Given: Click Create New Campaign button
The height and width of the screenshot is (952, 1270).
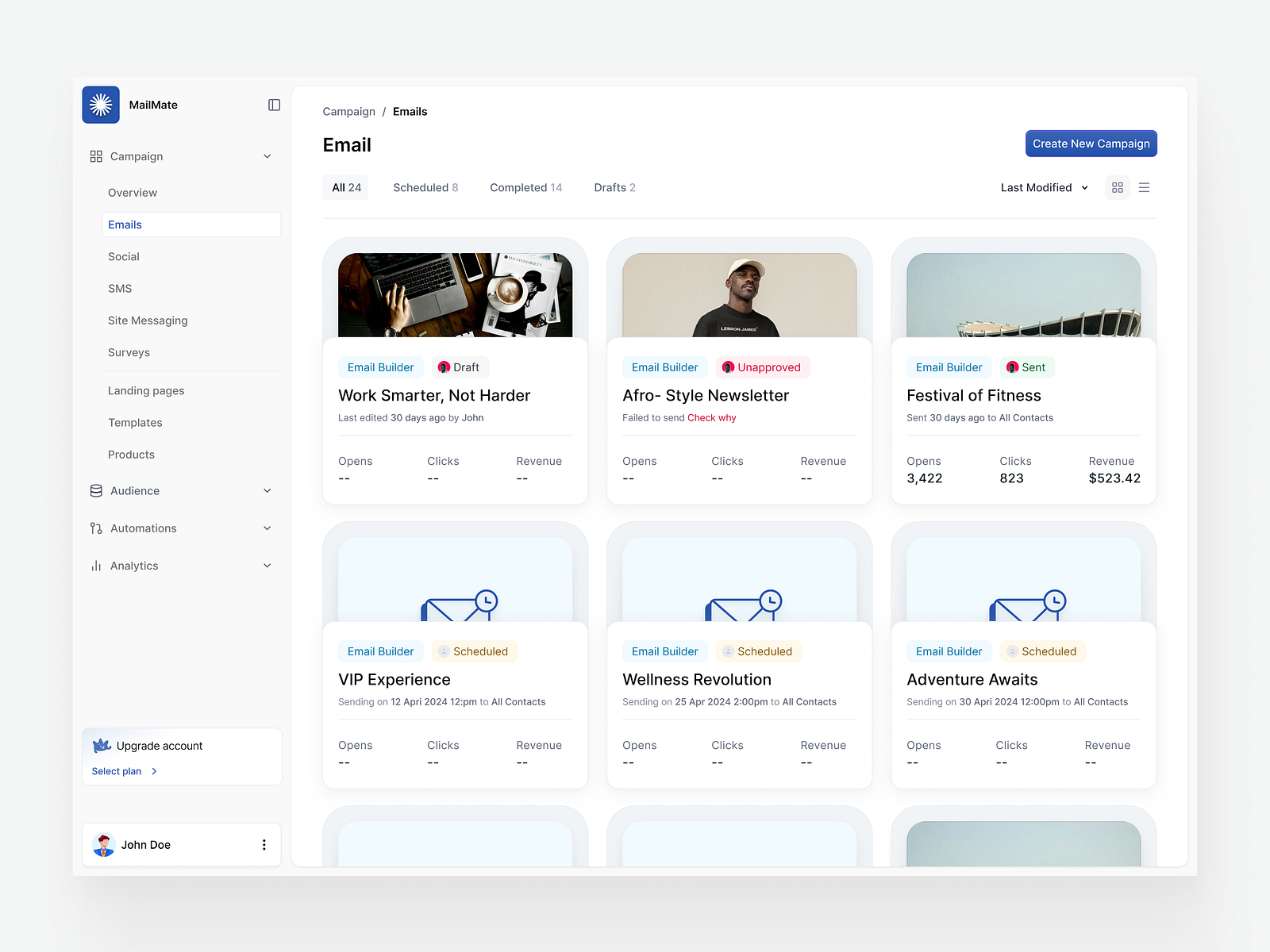Looking at the screenshot, I should [1091, 144].
